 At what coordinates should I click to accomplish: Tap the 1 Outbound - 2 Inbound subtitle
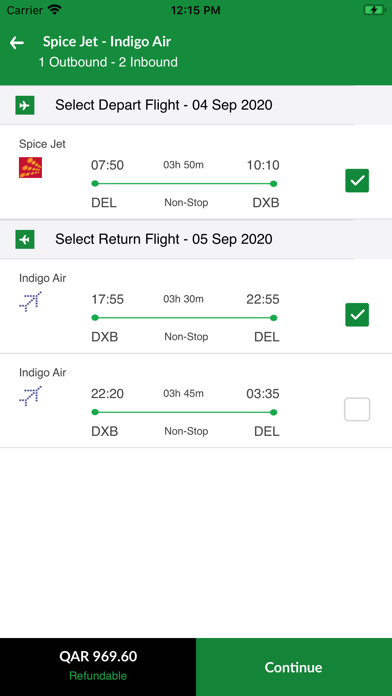[108, 62]
